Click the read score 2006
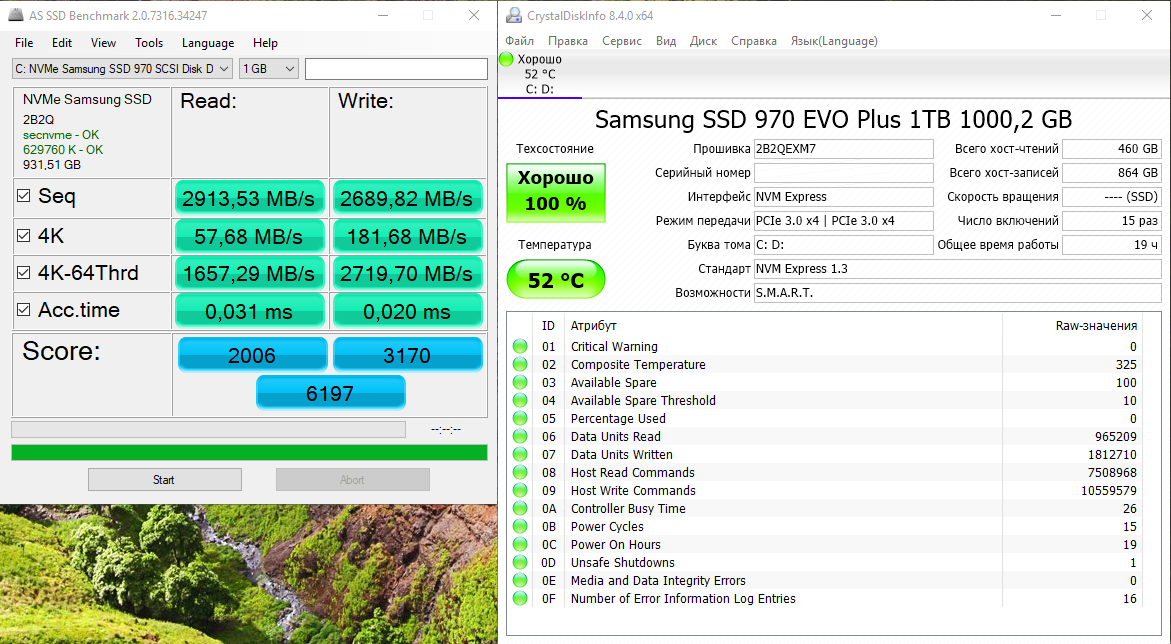The image size is (1171, 644). coord(252,354)
